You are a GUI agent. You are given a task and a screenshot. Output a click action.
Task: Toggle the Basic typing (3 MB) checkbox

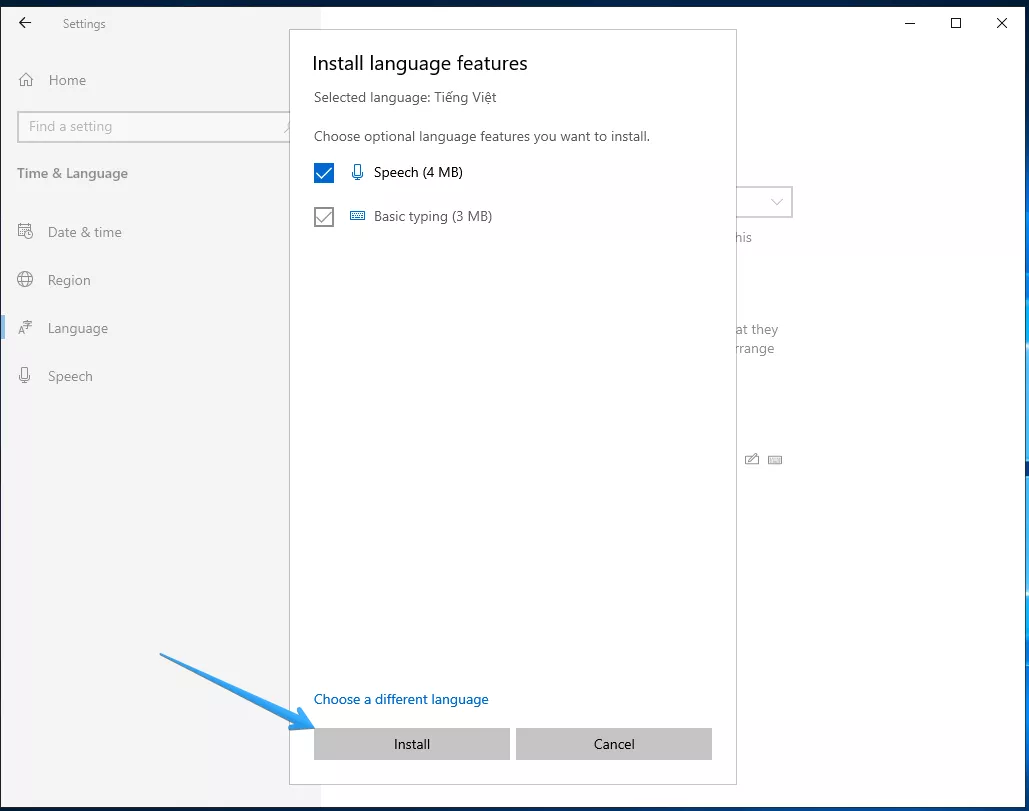pyautogui.click(x=324, y=217)
